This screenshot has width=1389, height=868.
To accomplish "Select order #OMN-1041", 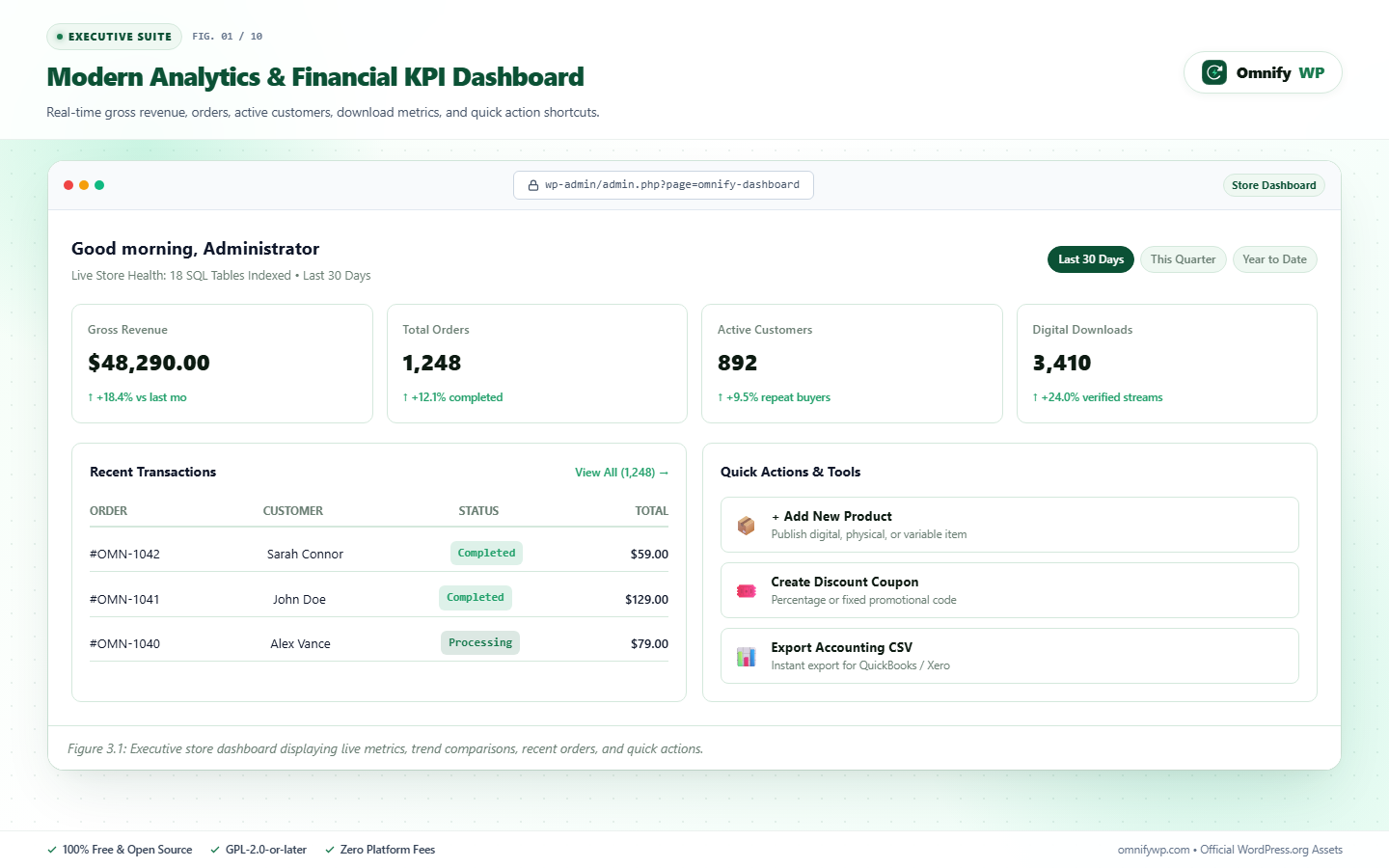I will coord(124,600).
